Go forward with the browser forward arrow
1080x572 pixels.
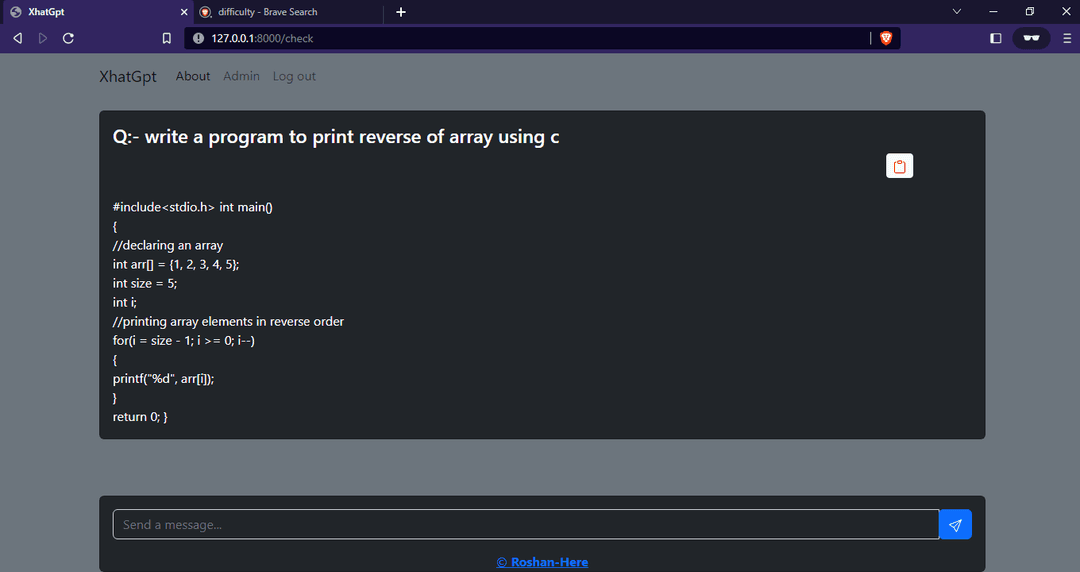pyautogui.click(x=43, y=39)
